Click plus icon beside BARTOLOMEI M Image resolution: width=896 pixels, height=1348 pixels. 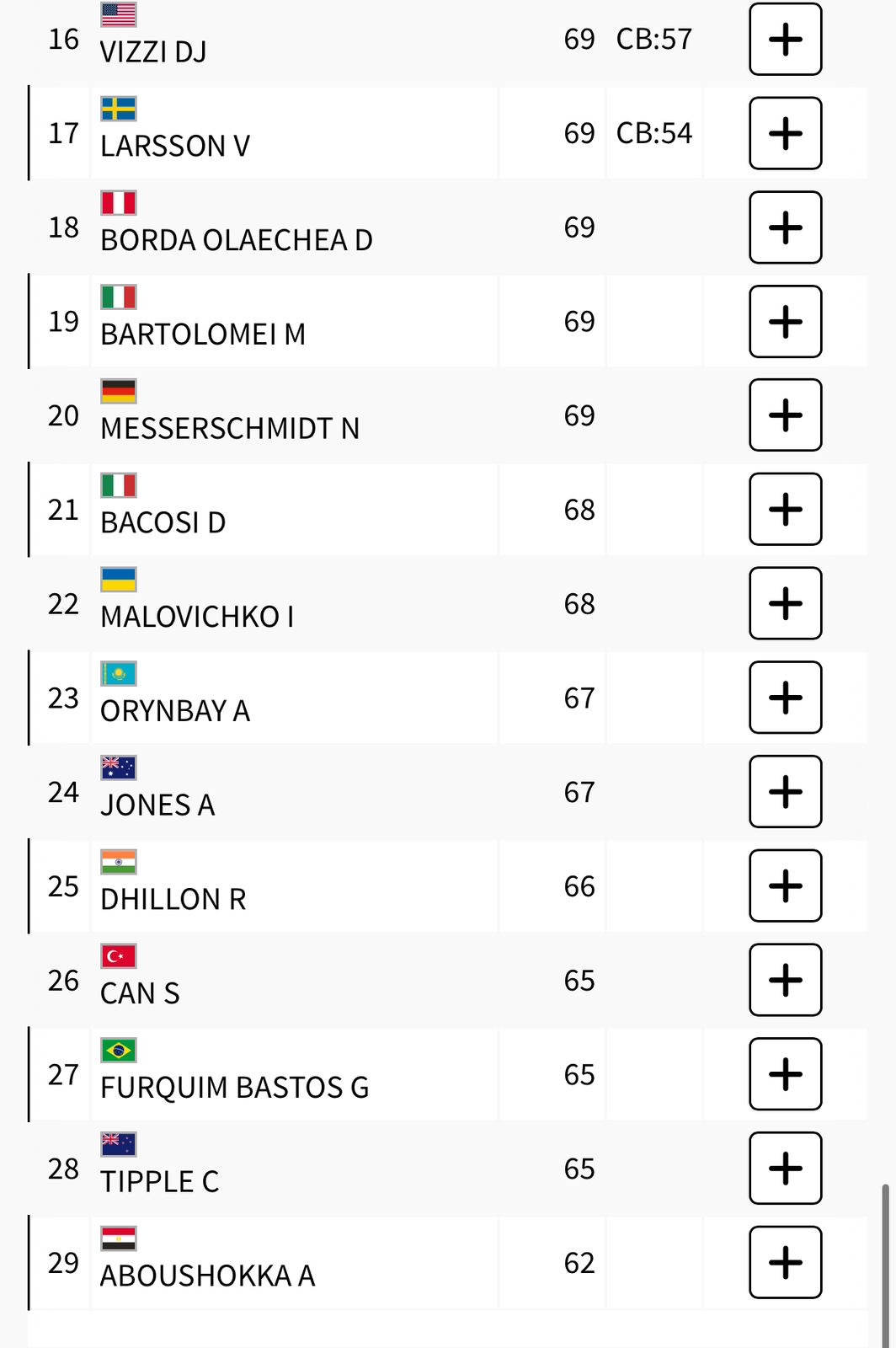(x=785, y=322)
